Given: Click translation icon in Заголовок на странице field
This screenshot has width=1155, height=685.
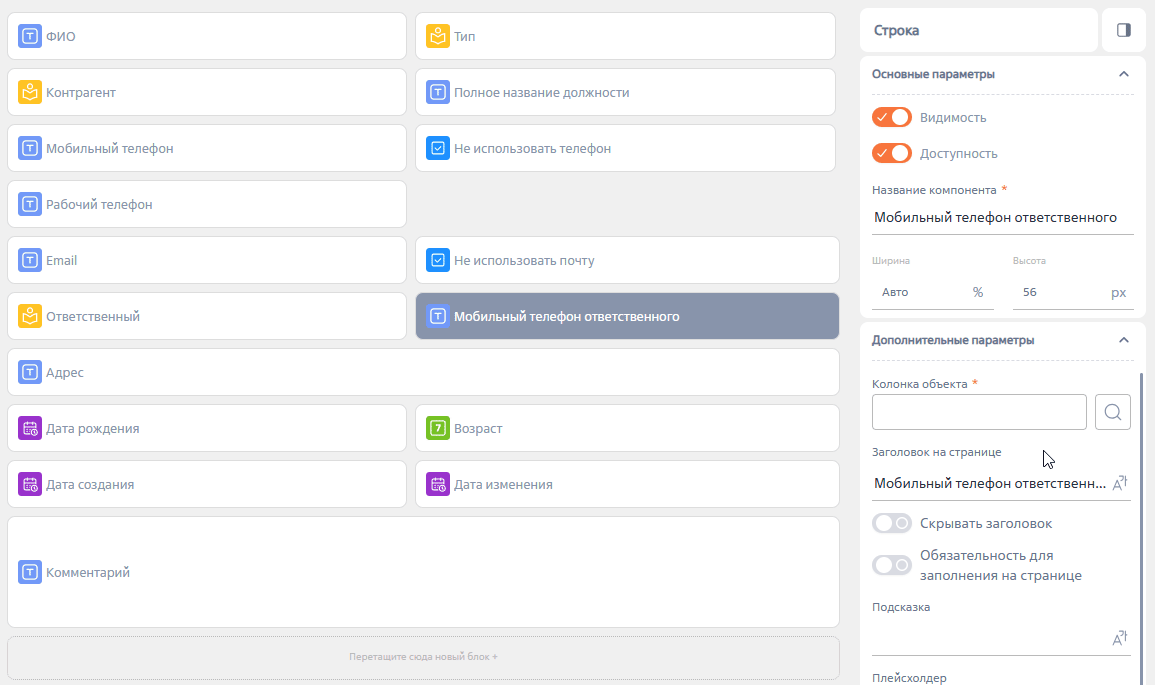Looking at the screenshot, I should [x=1120, y=483].
